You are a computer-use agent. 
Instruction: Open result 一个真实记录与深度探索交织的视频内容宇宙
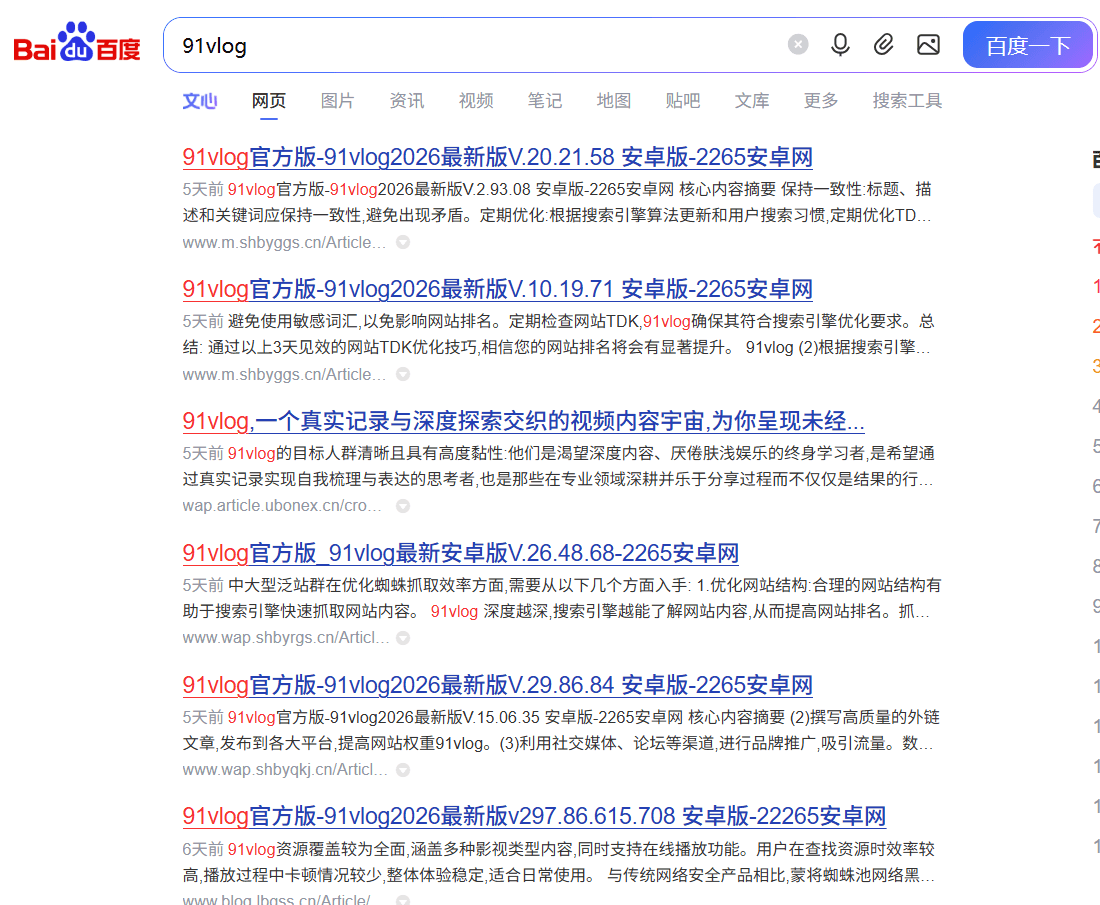pos(523,421)
